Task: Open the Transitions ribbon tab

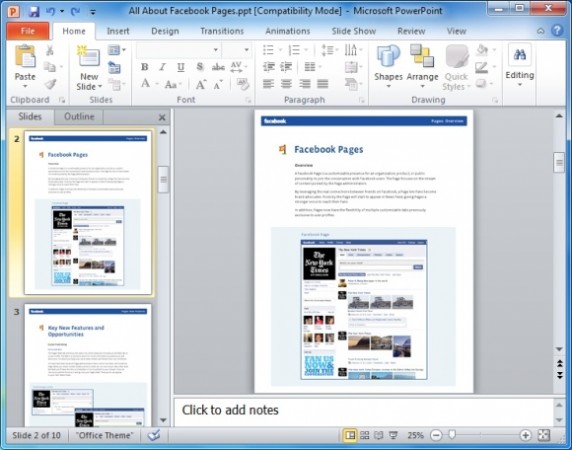Action: pos(222,31)
